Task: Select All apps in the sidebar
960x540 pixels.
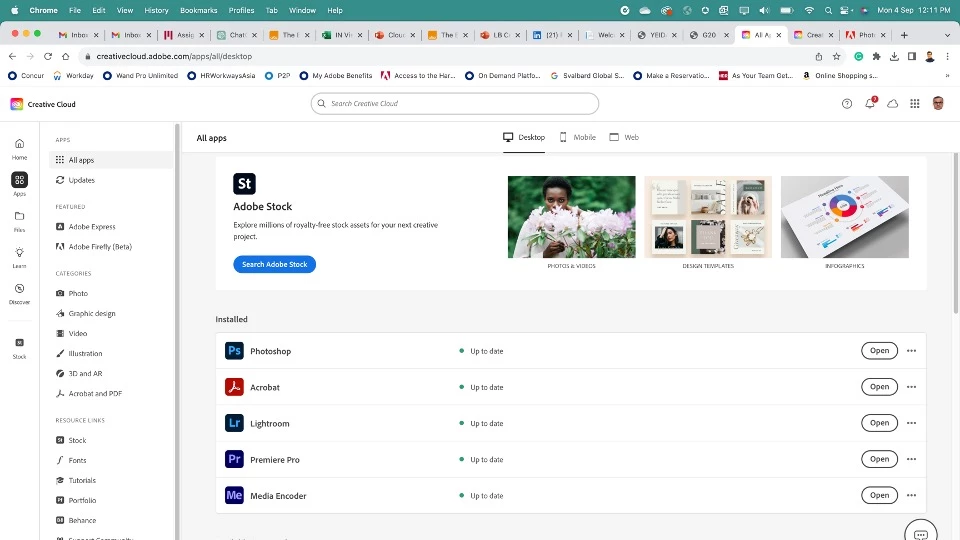Action: click(x=111, y=160)
